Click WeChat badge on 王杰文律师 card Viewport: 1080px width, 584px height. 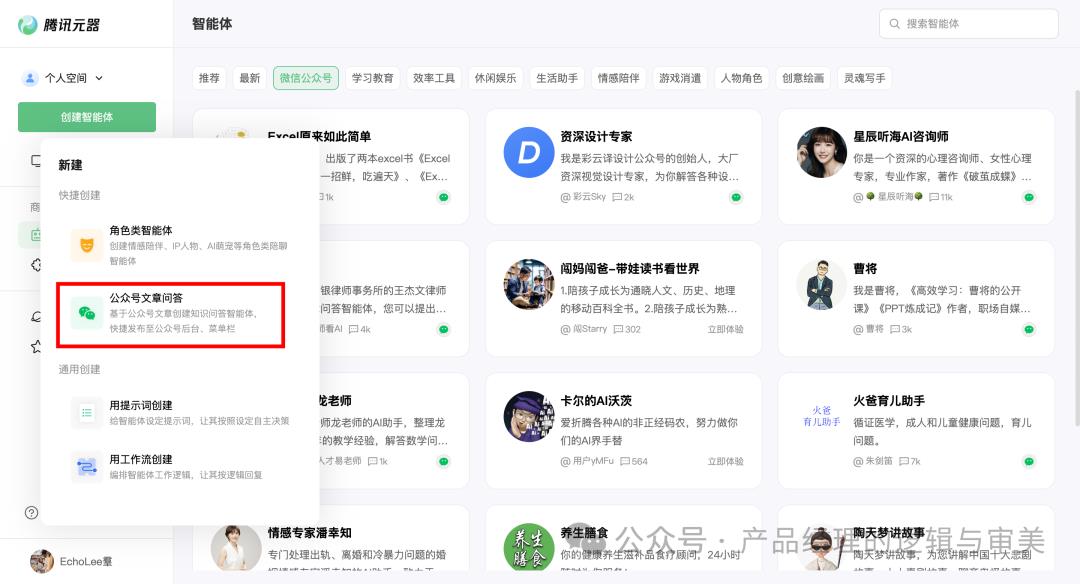pyautogui.click(x=444, y=329)
